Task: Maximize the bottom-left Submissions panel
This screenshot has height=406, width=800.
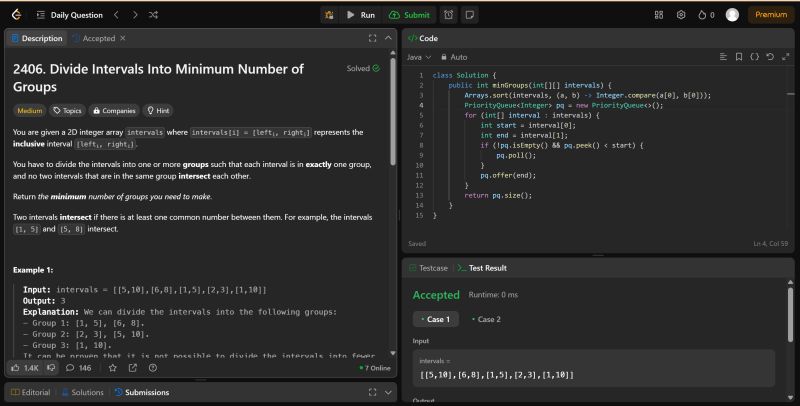Action: point(372,392)
